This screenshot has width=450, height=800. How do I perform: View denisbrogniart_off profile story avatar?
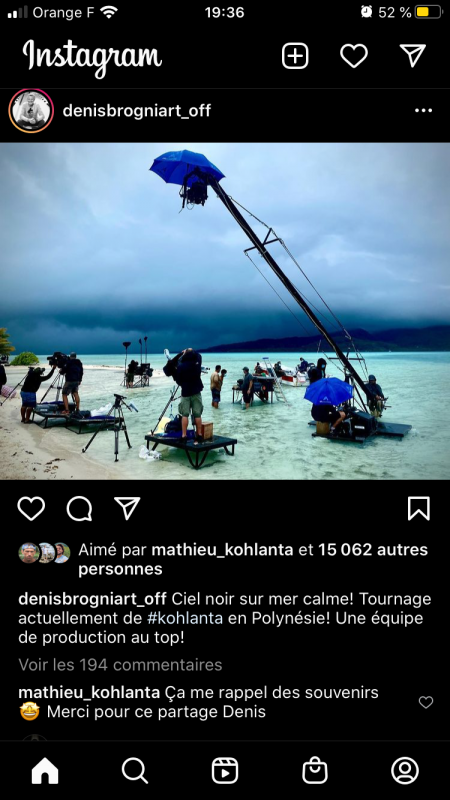point(31,111)
